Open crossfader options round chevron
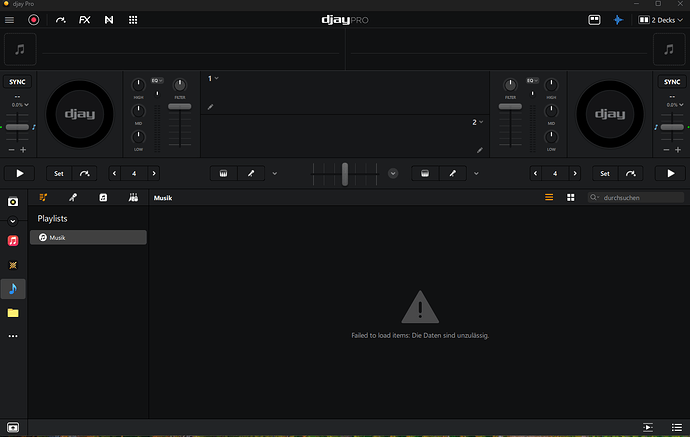 pyautogui.click(x=393, y=173)
